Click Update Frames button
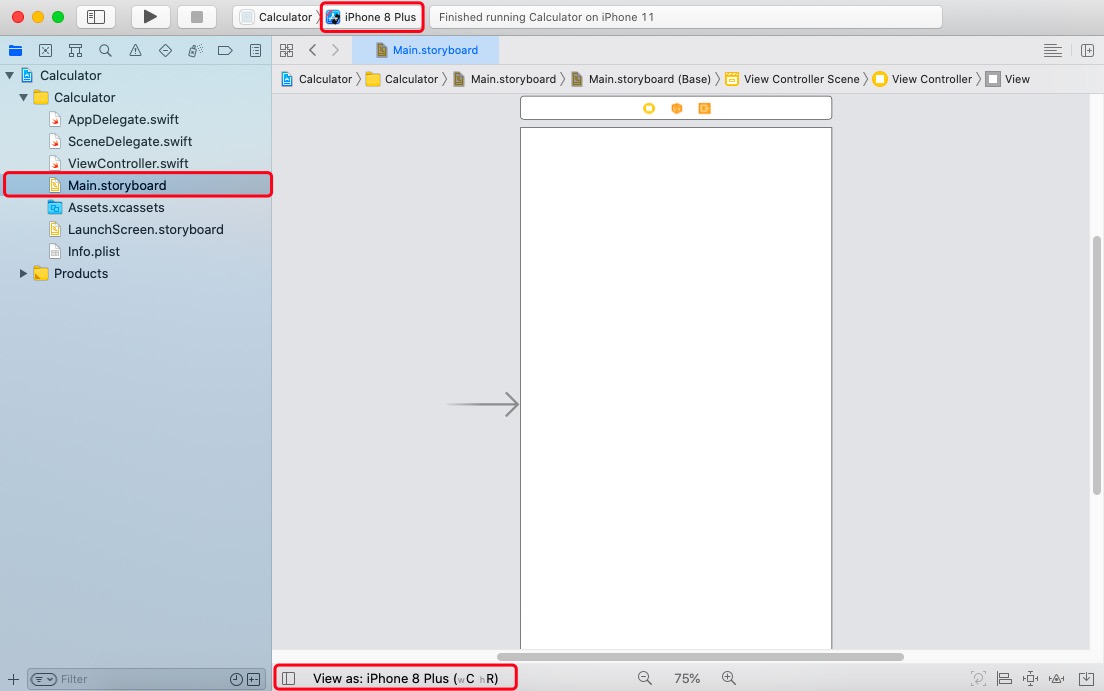 point(978,678)
